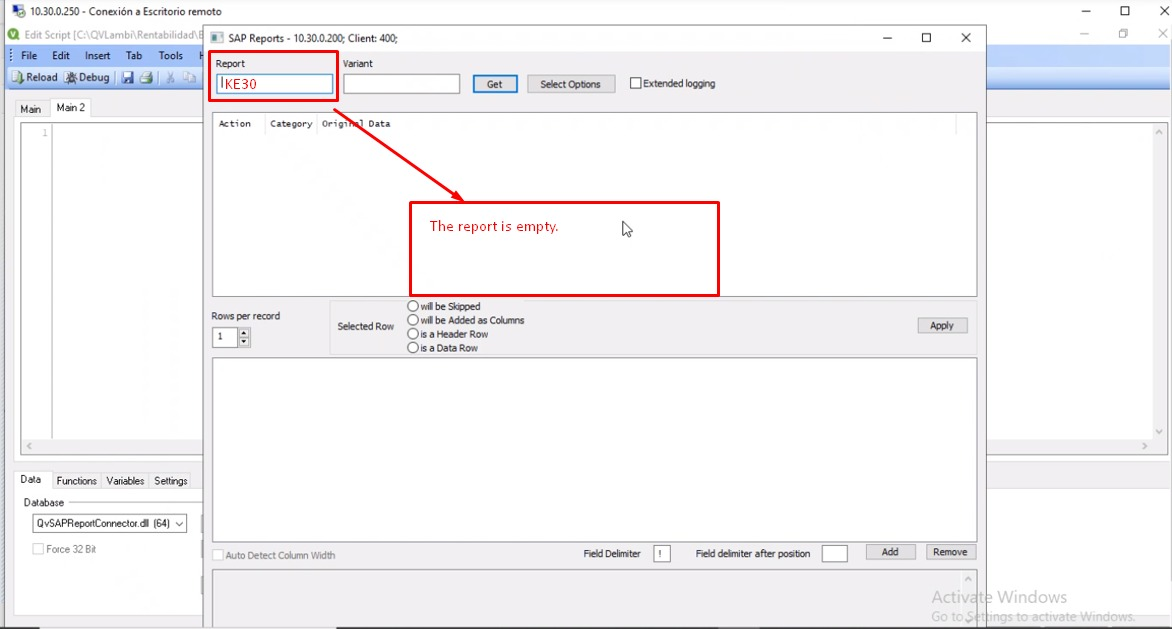Select the 'will be Skipped' radio button

(411, 306)
